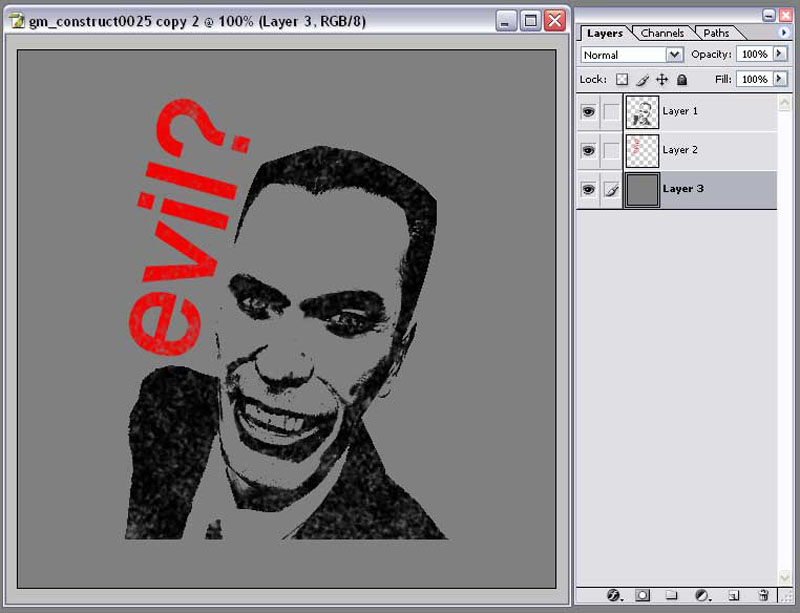Enable lock transparent pixels
Viewport: 800px width, 613px height.
tap(621, 79)
